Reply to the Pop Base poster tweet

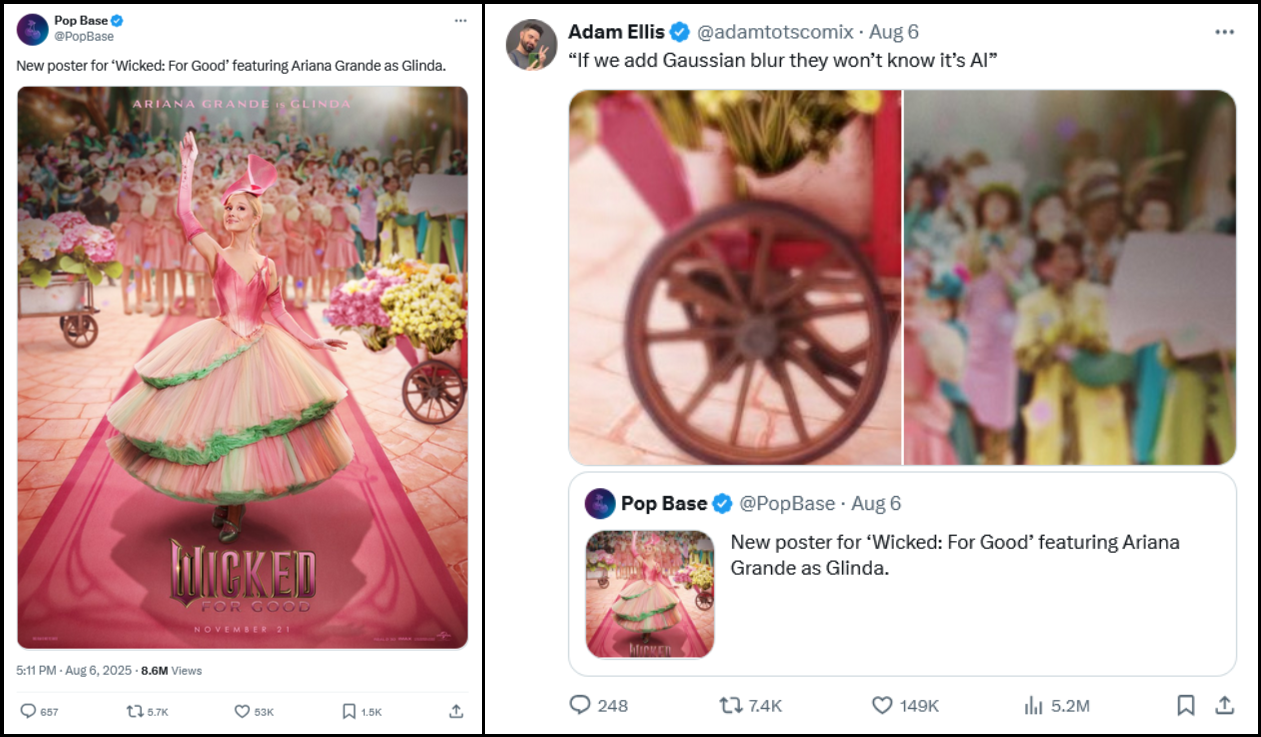pos(28,711)
